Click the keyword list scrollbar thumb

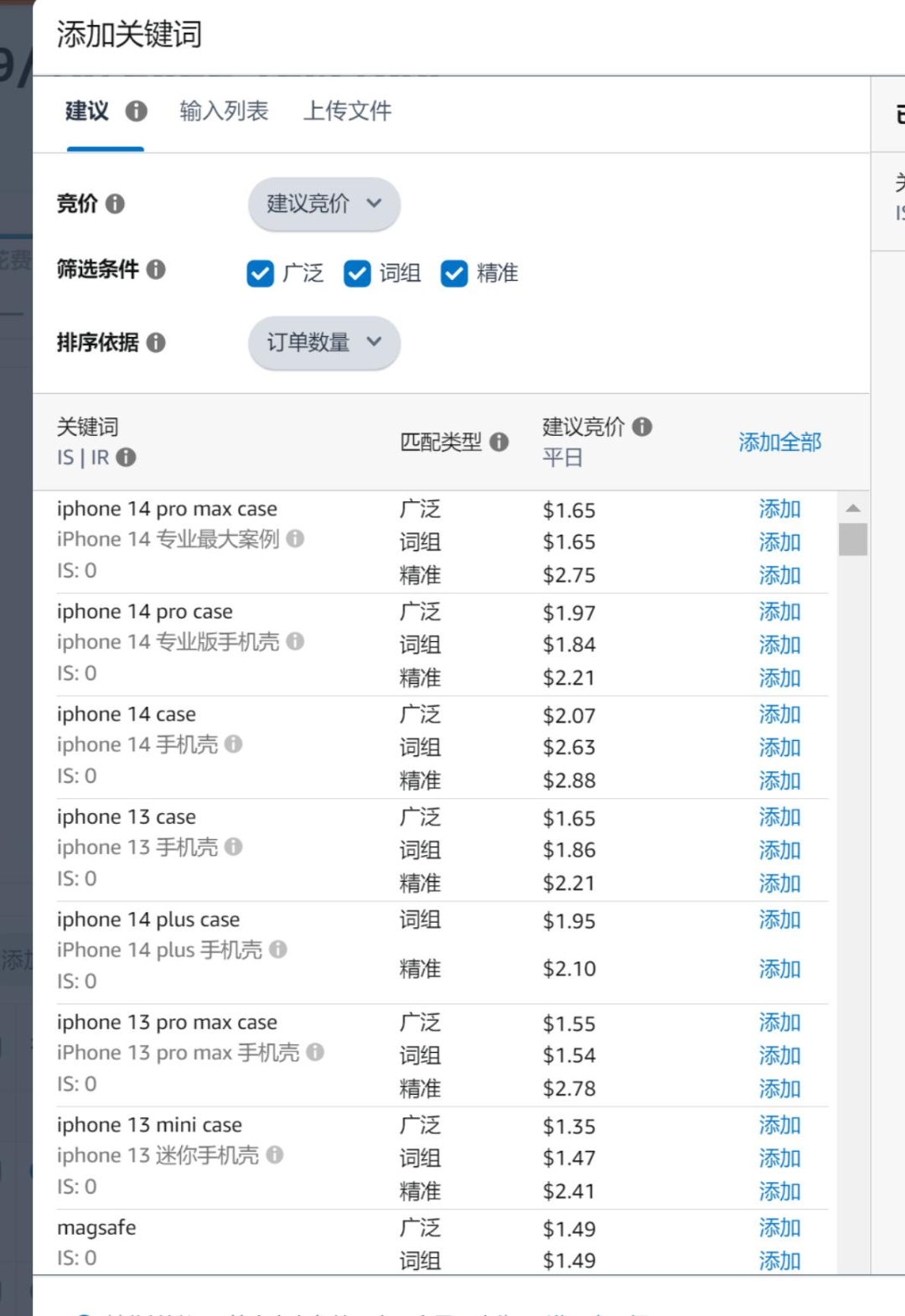pyautogui.click(x=853, y=539)
